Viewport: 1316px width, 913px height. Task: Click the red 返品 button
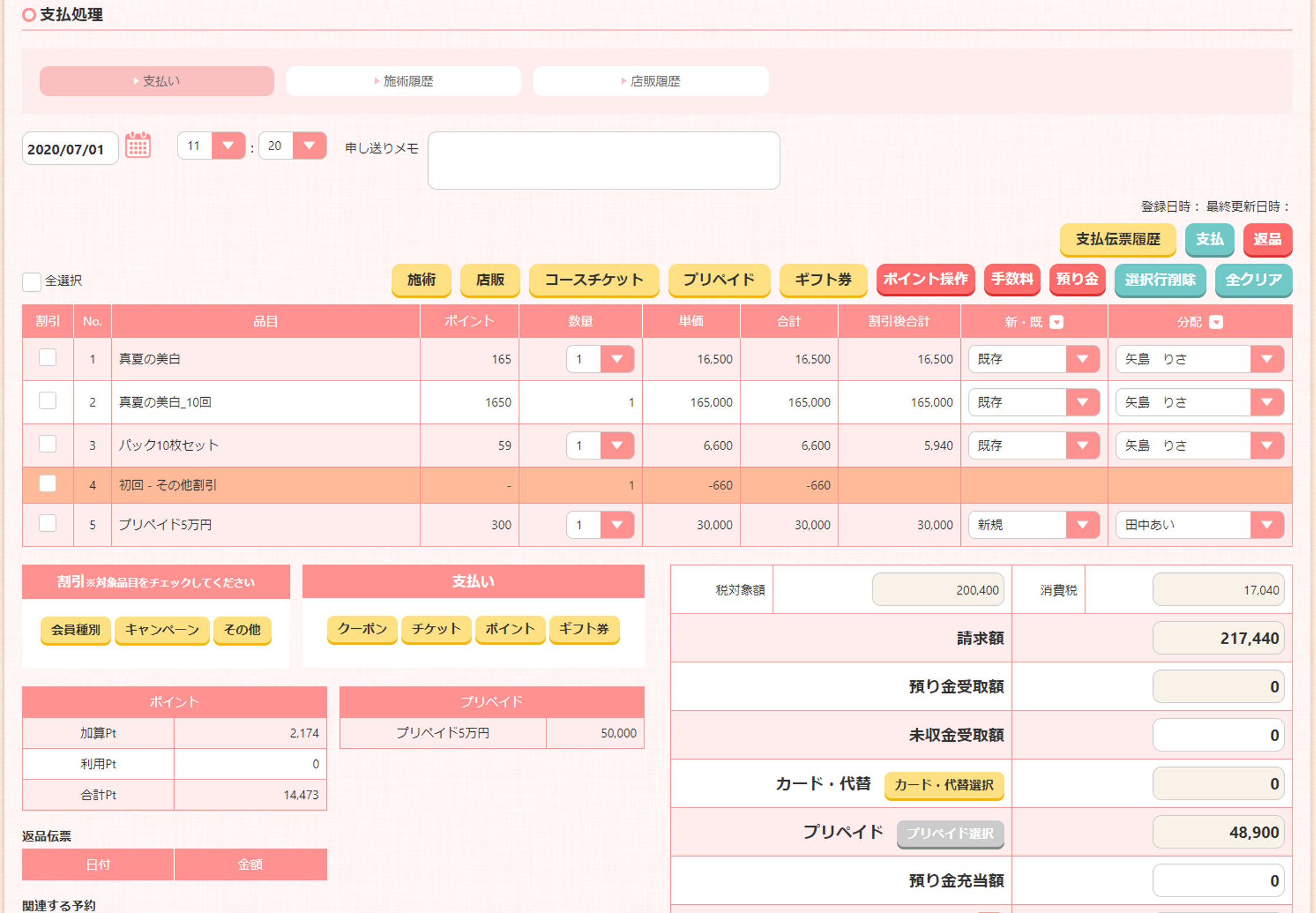click(x=1268, y=239)
